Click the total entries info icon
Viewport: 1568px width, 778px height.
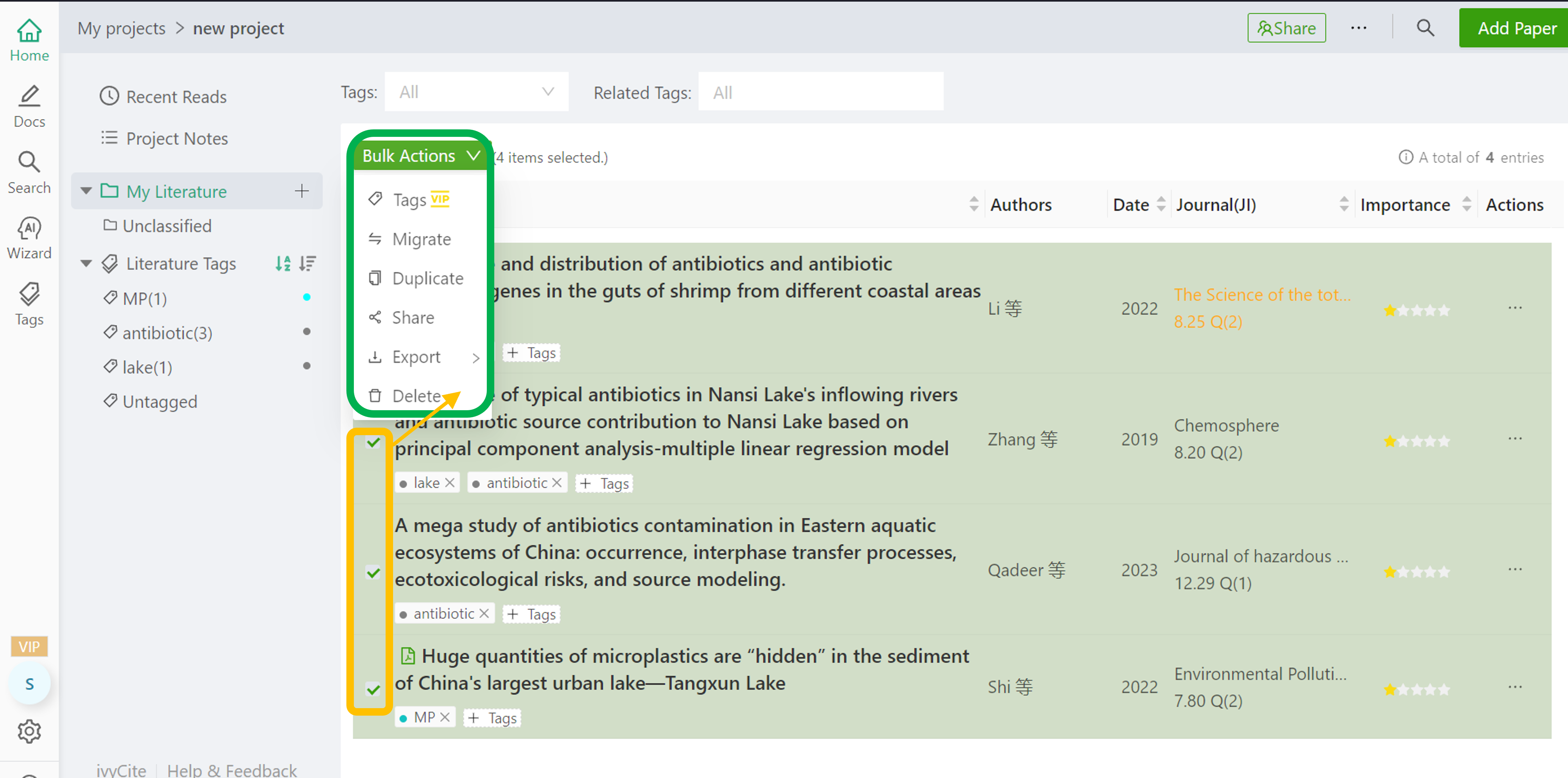click(x=1405, y=157)
